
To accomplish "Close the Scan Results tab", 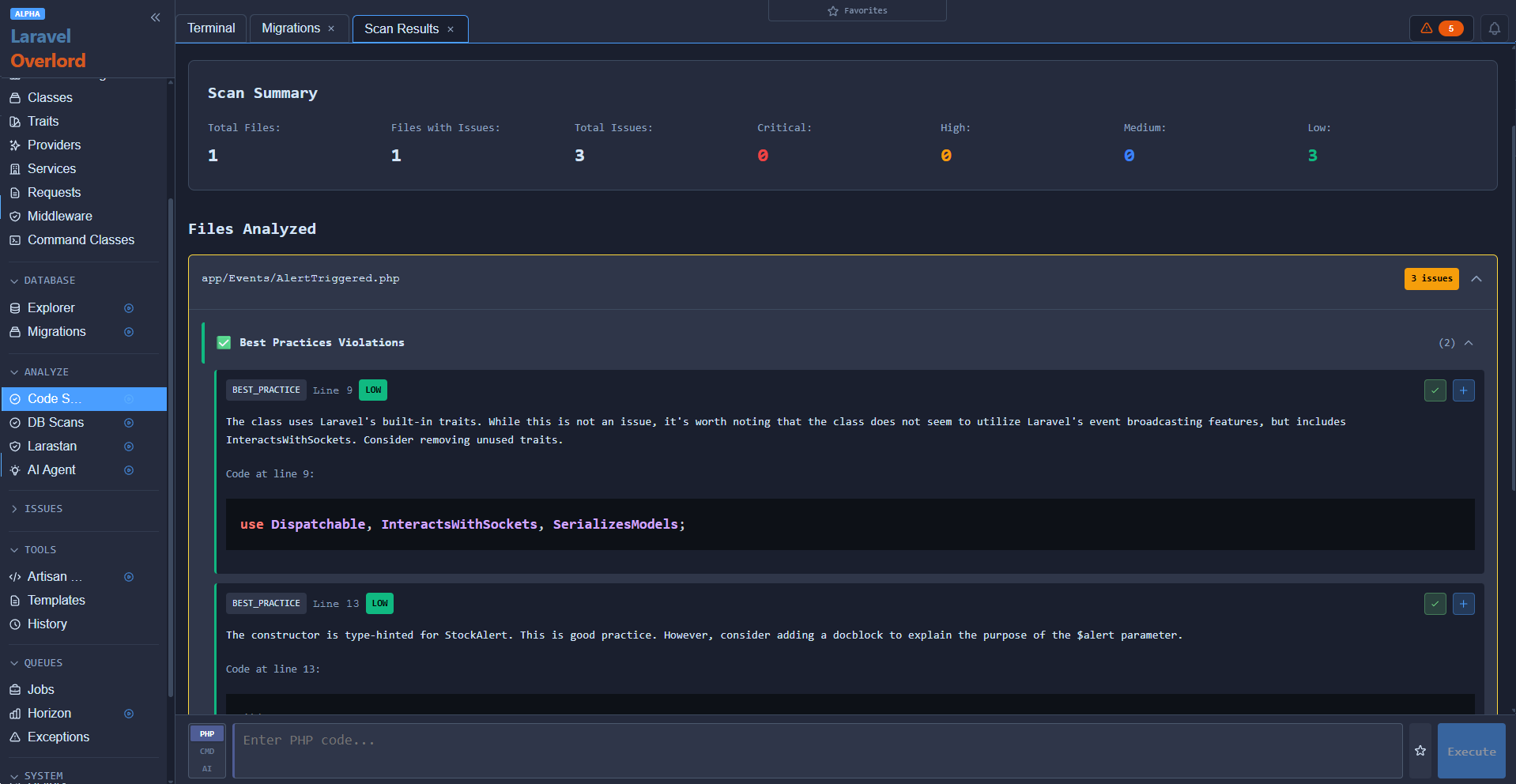I will tap(451, 28).
